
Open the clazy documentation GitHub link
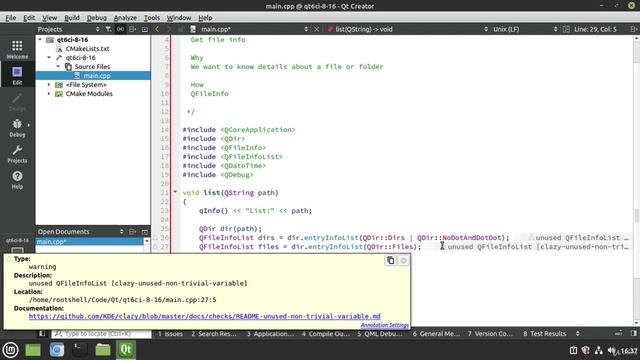(204, 316)
